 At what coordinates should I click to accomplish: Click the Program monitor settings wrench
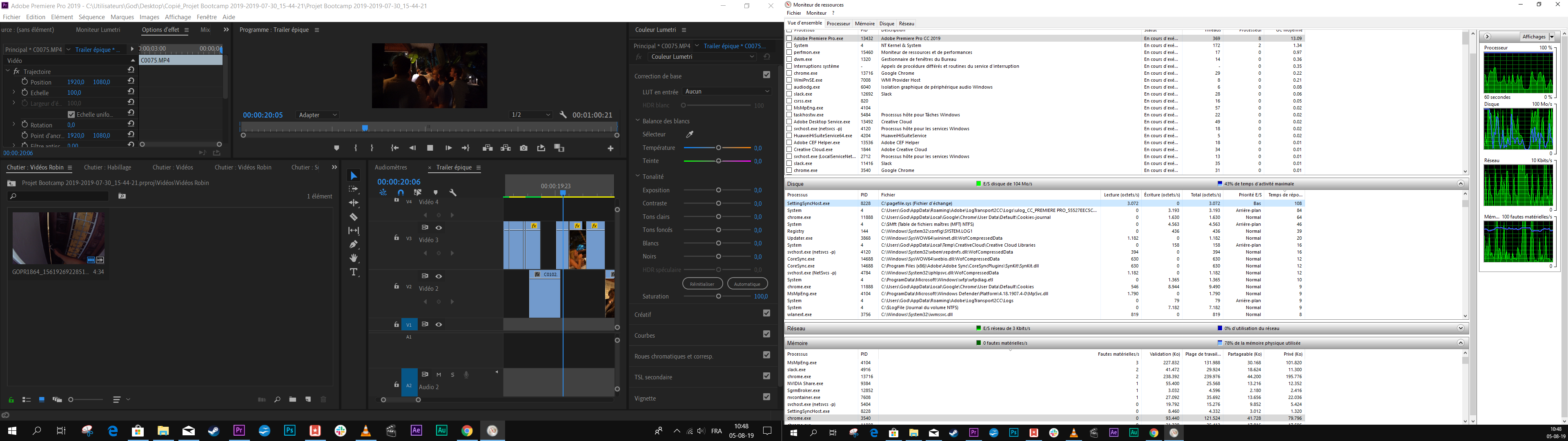tap(563, 114)
